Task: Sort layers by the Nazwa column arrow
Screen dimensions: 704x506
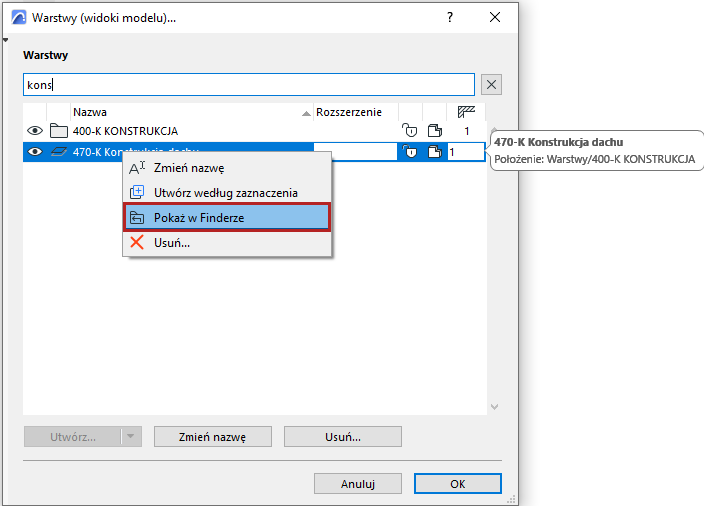Action: [306, 113]
